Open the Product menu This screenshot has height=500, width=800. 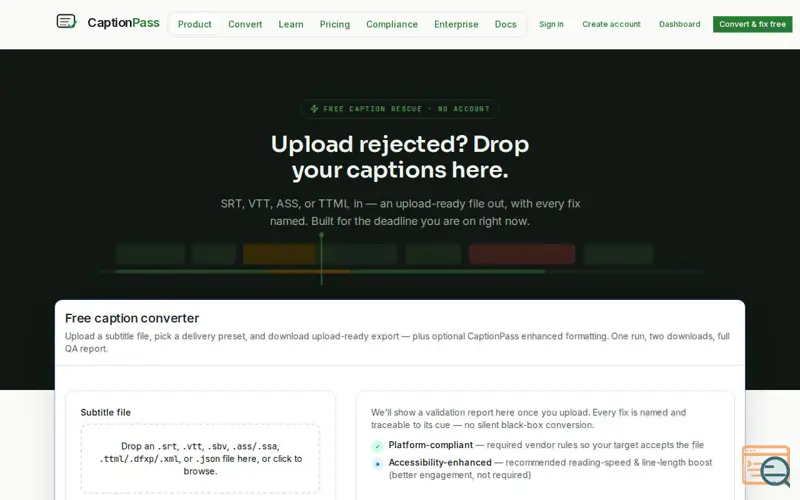[194, 24]
